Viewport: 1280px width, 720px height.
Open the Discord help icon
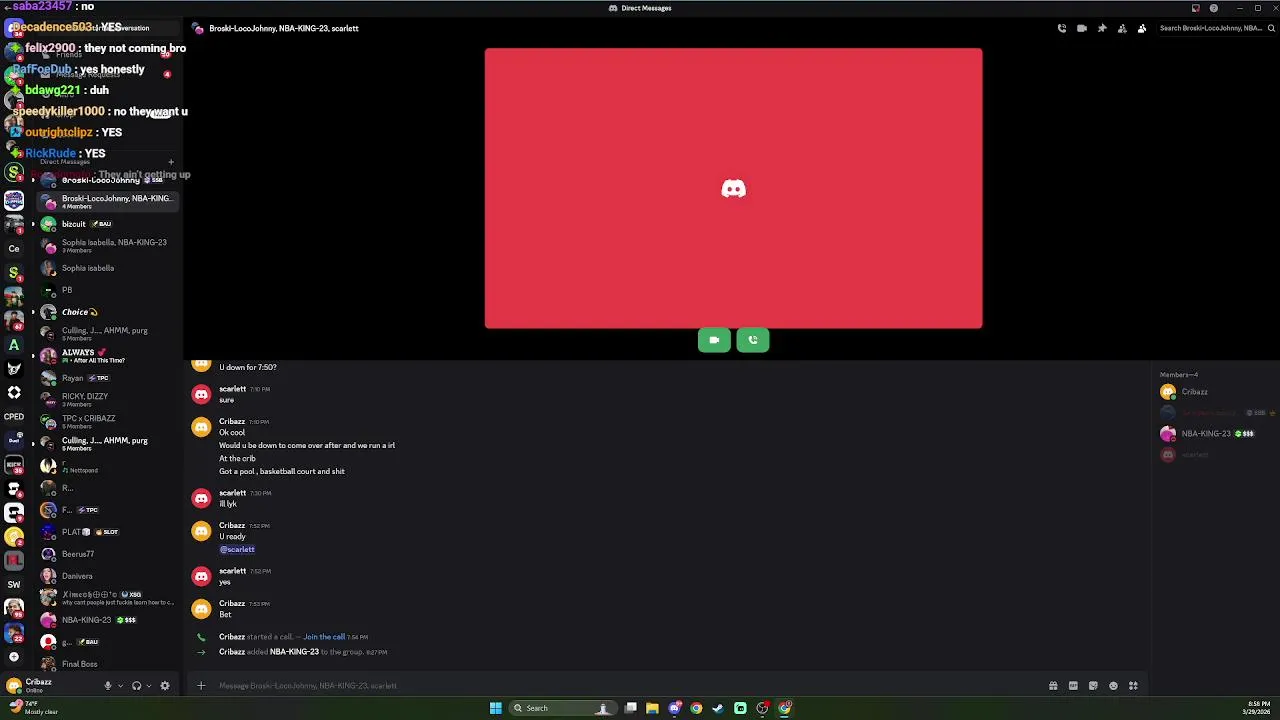[1214, 8]
